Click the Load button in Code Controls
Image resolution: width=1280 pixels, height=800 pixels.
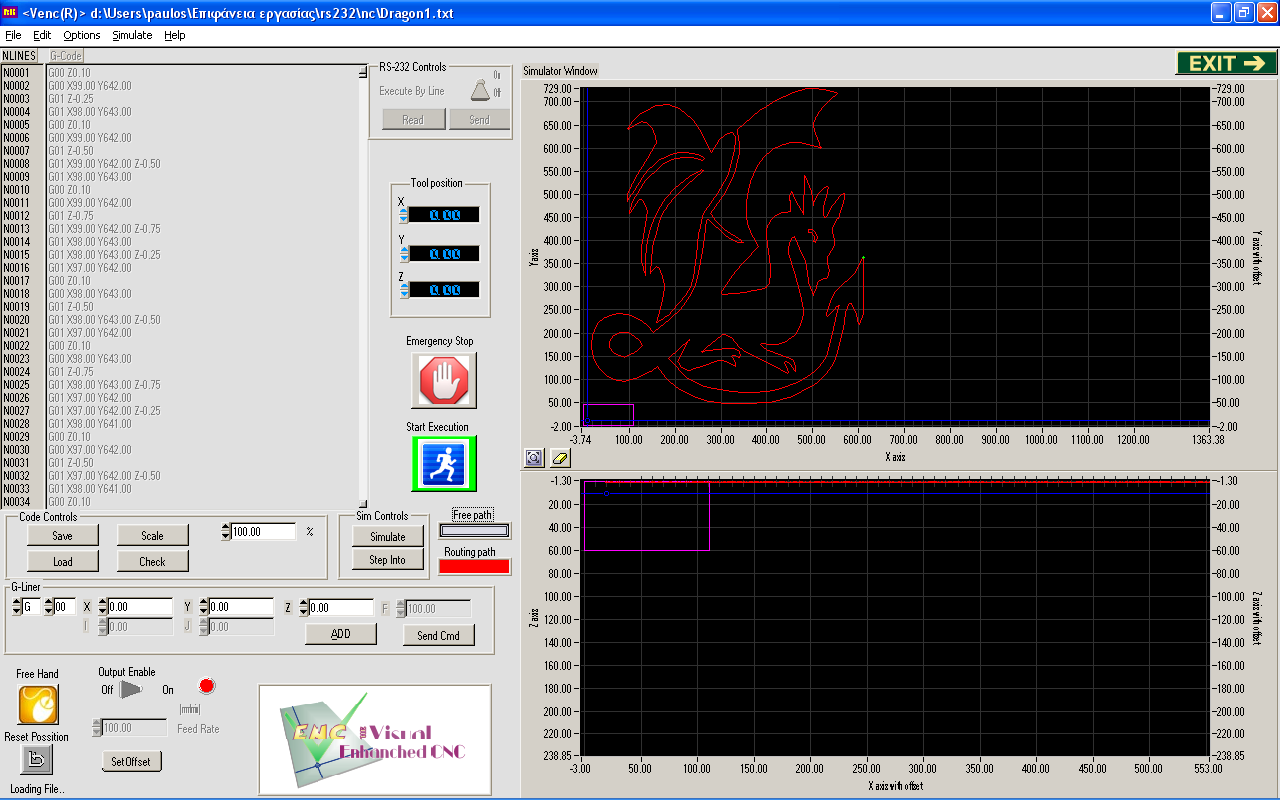point(62,561)
